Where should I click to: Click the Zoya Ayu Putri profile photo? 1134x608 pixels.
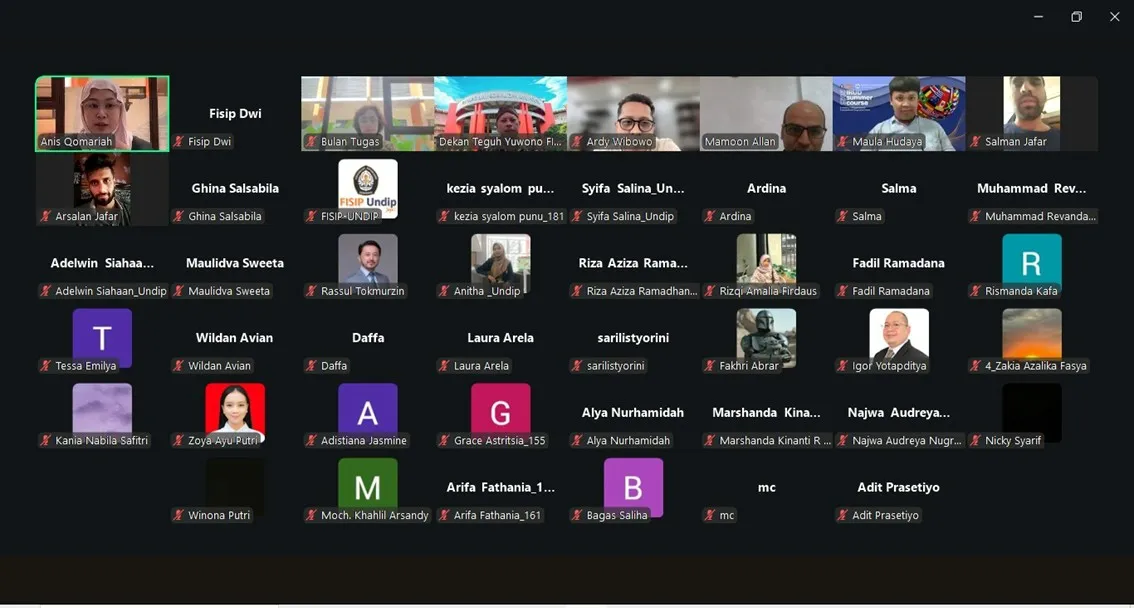(235, 411)
